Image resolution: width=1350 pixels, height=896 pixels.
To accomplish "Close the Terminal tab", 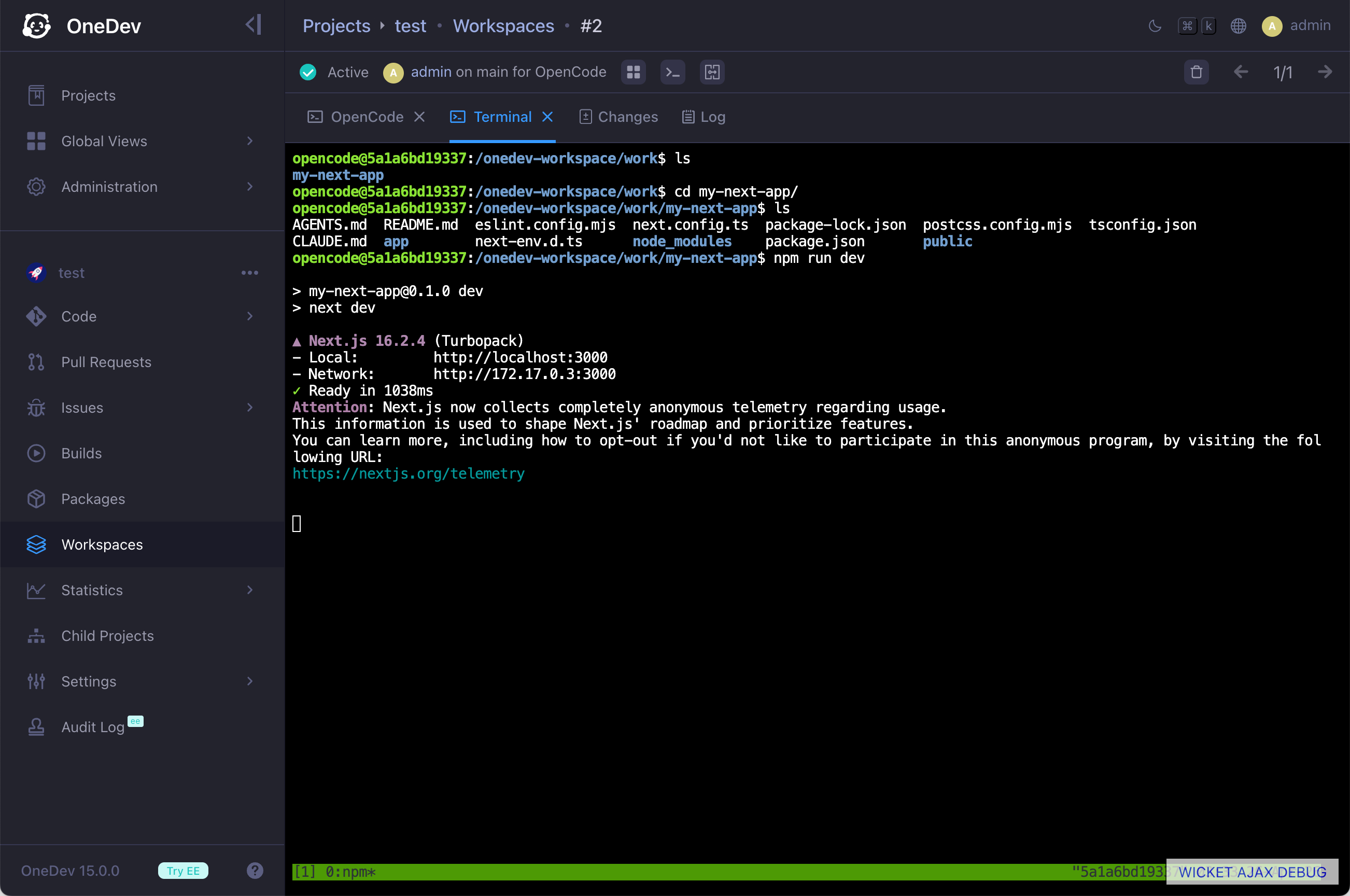I will 547,117.
